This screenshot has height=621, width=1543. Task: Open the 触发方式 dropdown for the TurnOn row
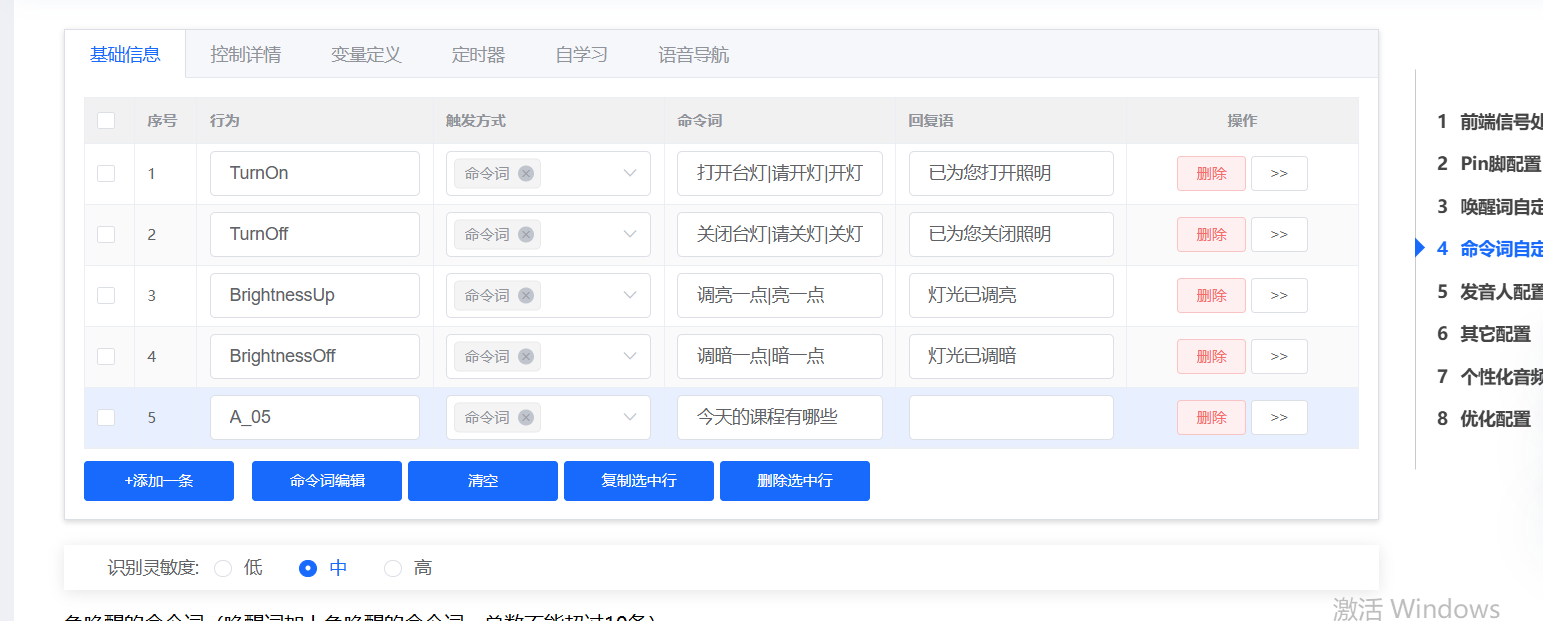click(630, 173)
